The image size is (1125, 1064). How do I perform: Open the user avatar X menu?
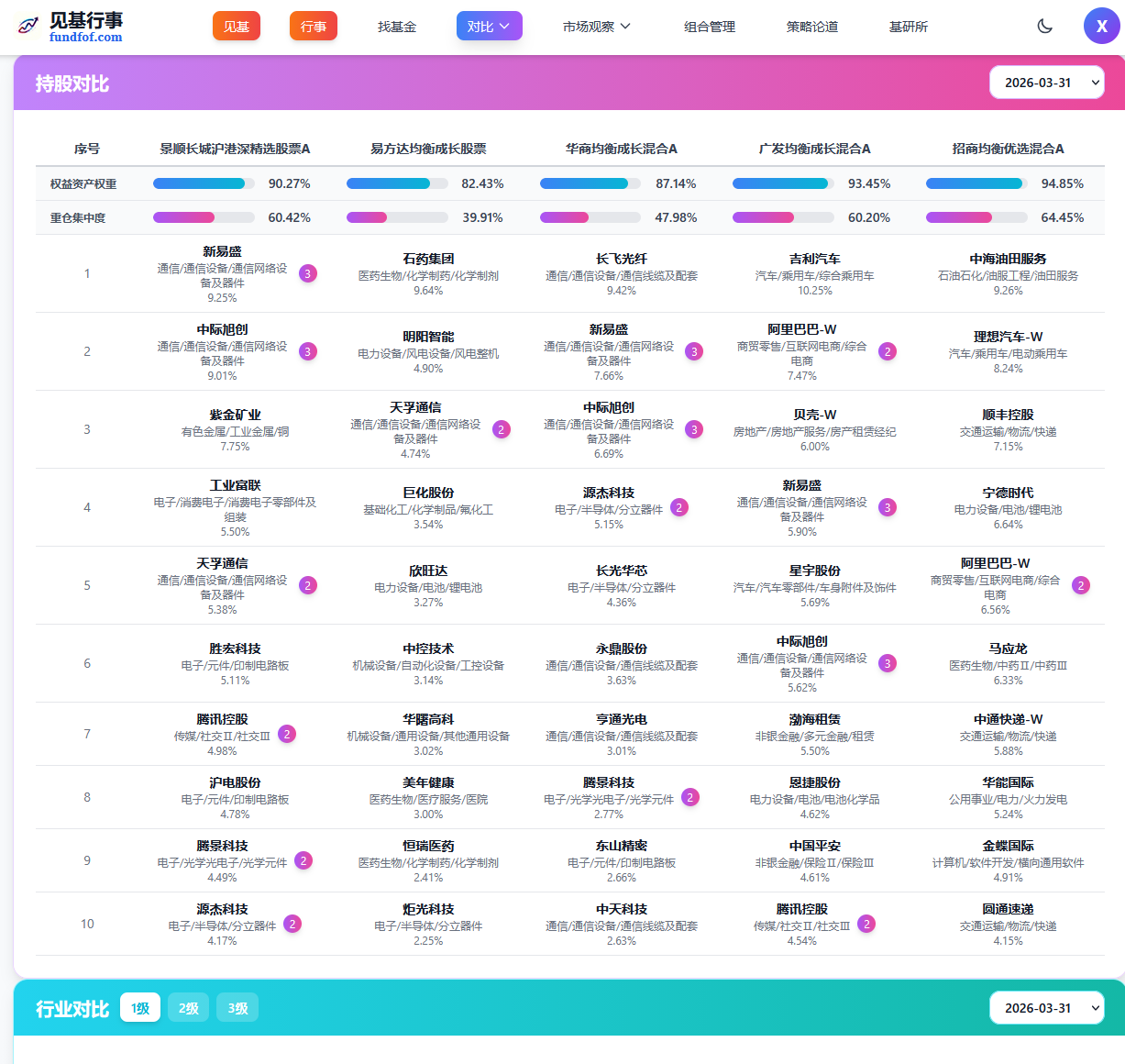(1102, 26)
